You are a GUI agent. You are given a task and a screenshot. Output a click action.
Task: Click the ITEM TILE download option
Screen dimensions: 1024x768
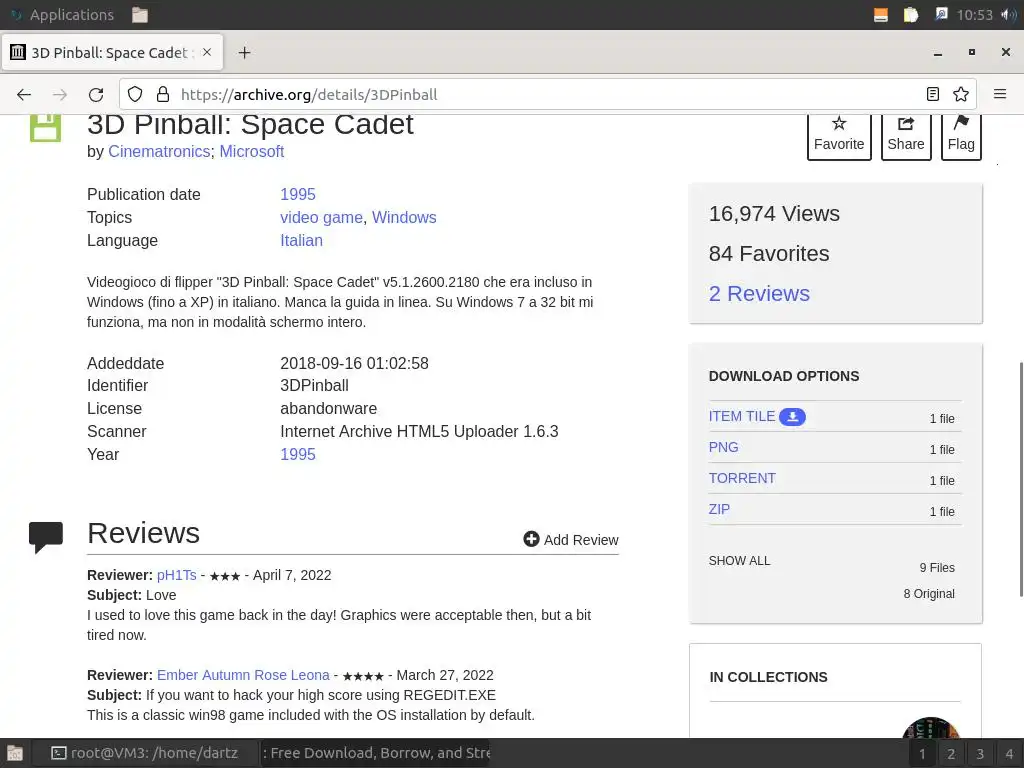[x=742, y=417]
